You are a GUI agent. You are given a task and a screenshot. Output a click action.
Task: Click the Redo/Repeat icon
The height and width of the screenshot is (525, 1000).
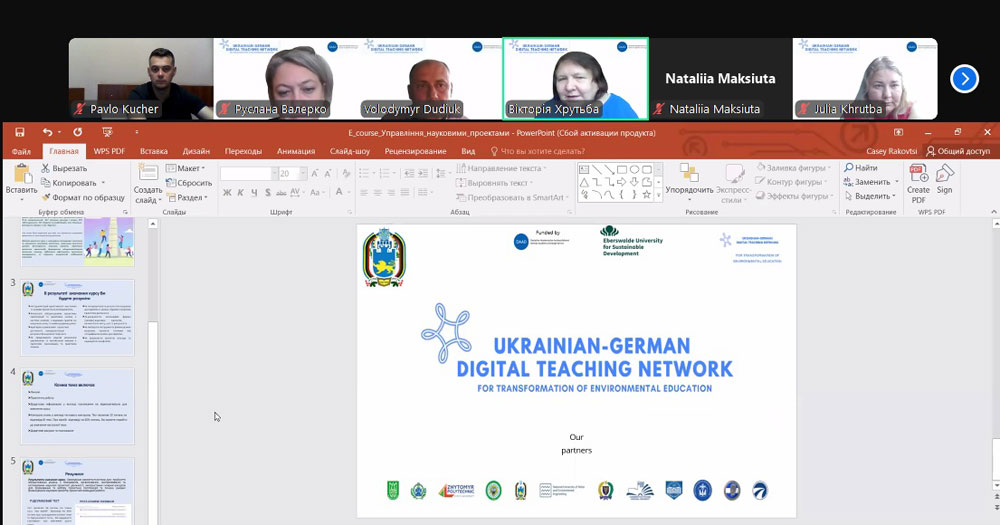(x=77, y=132)
